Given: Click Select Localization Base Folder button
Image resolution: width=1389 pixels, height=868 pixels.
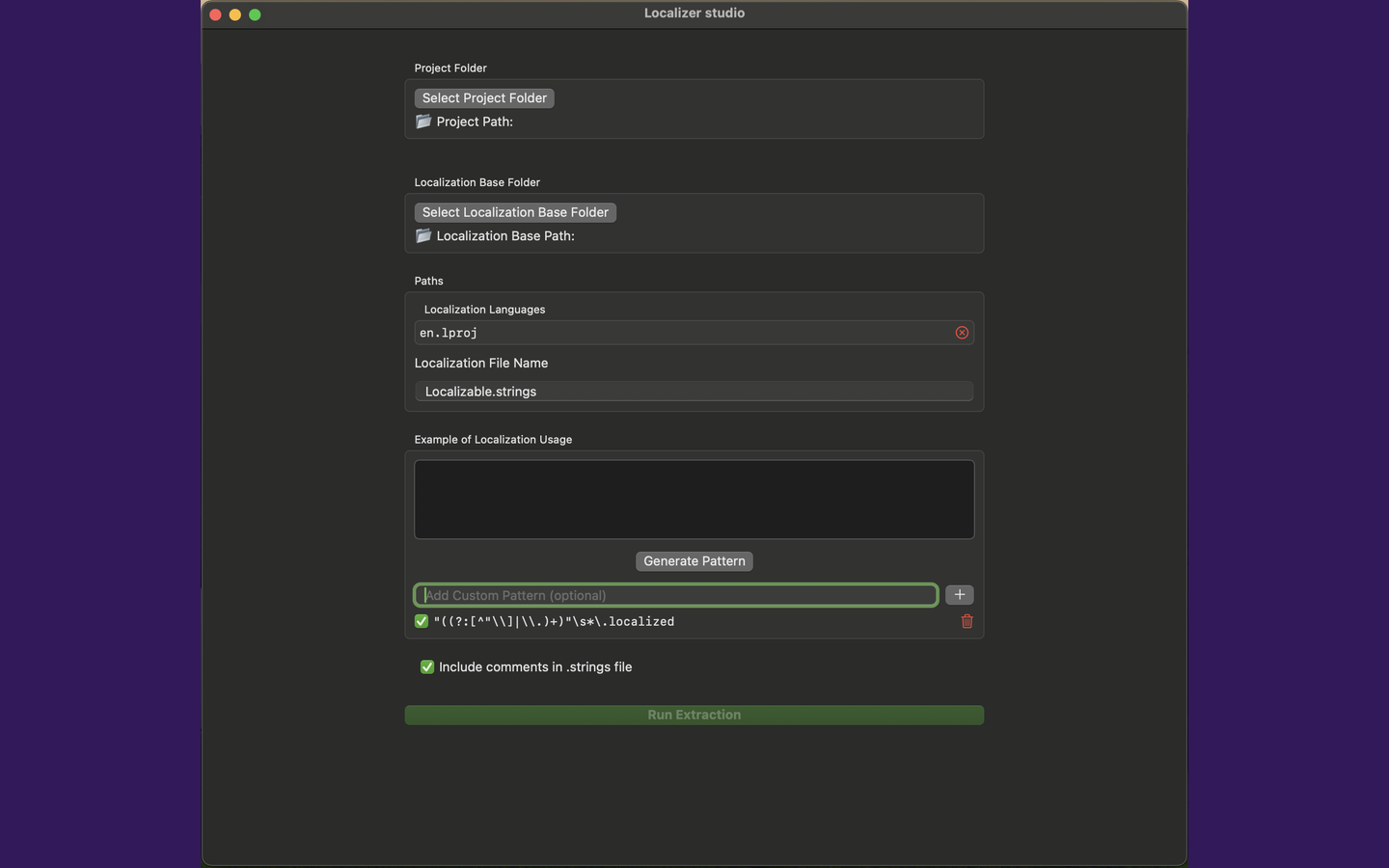Looking at the screenshot, I should tap(515, 212).
